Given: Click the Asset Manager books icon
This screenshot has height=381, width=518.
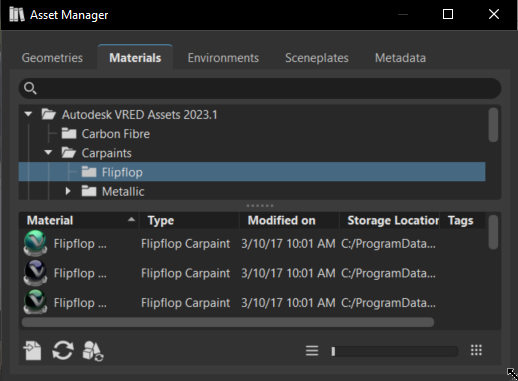Looking at the screenshot, I should (17, 14).
